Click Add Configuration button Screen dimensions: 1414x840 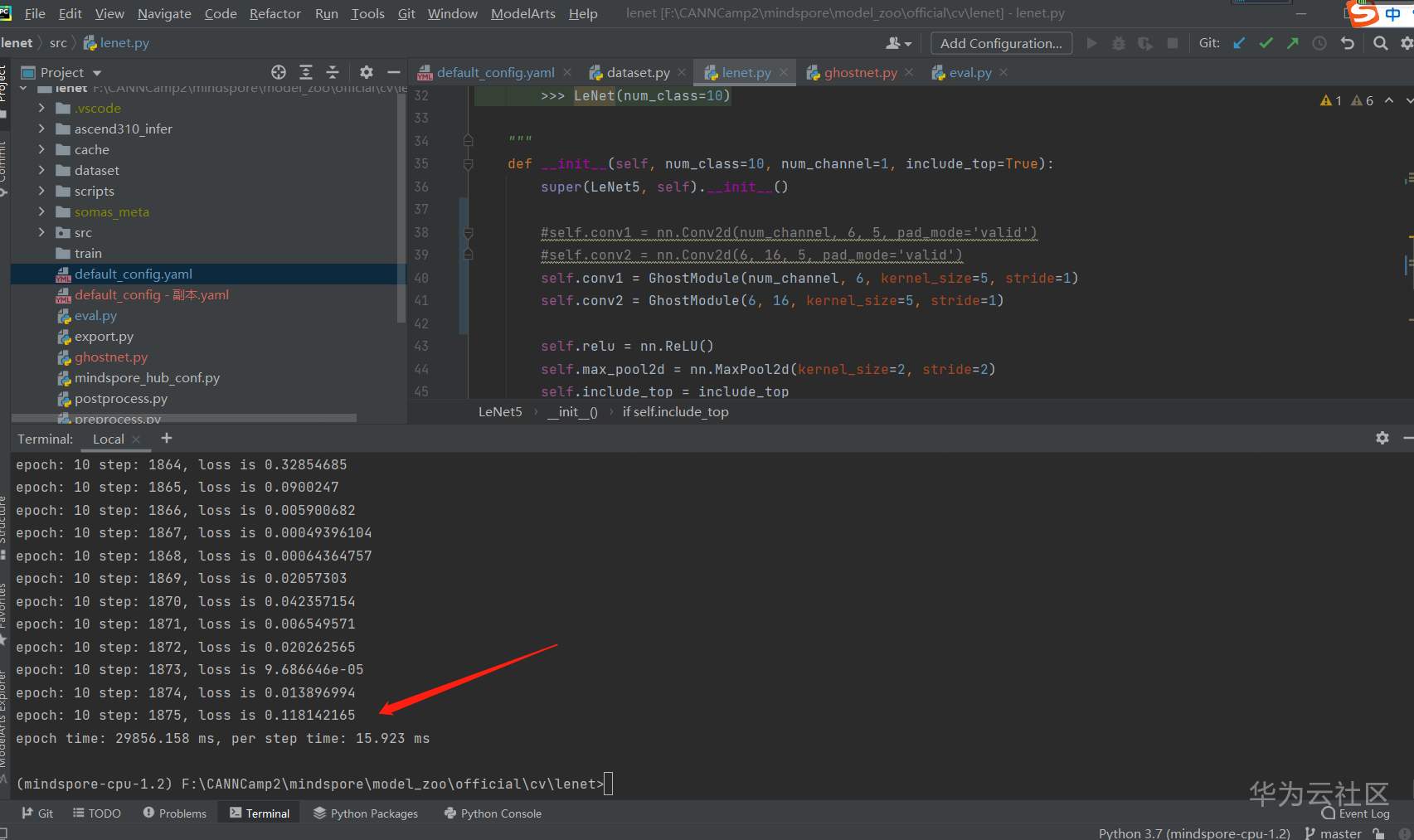1000,43
